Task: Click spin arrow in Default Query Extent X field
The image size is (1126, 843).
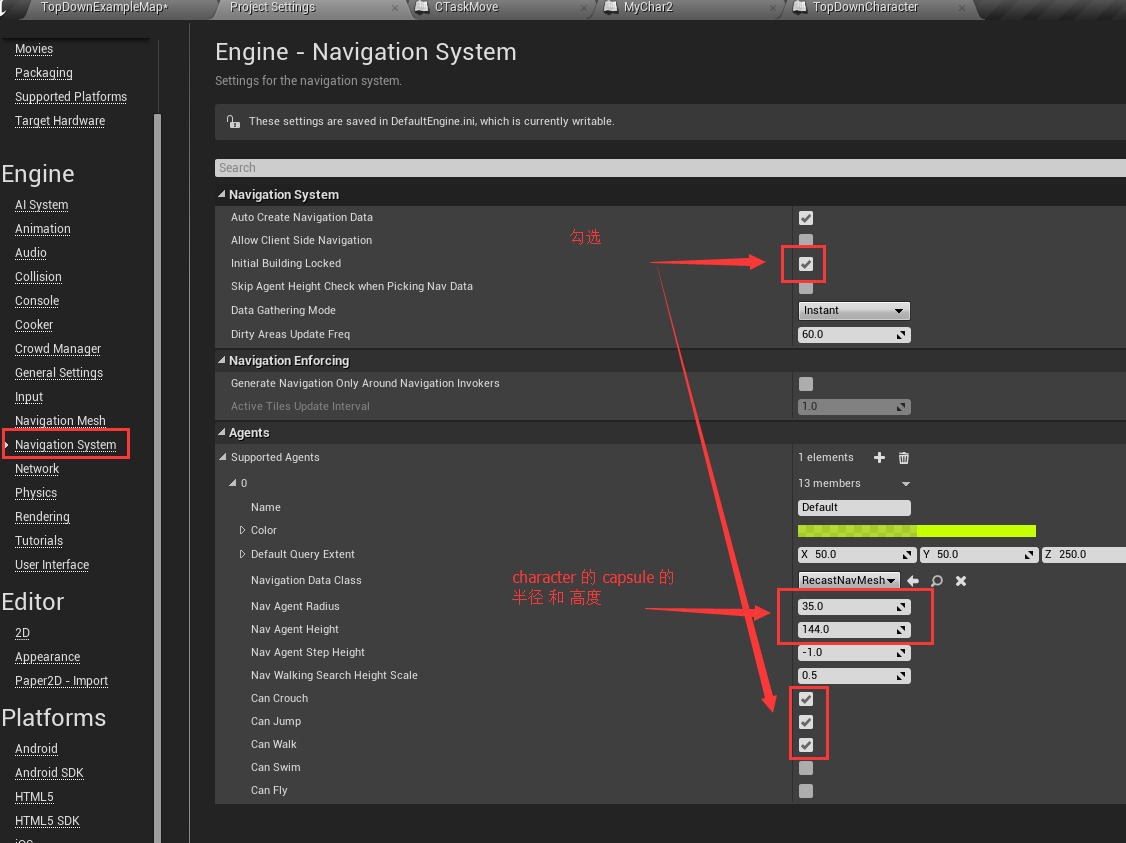Action: tap(908, 555)
